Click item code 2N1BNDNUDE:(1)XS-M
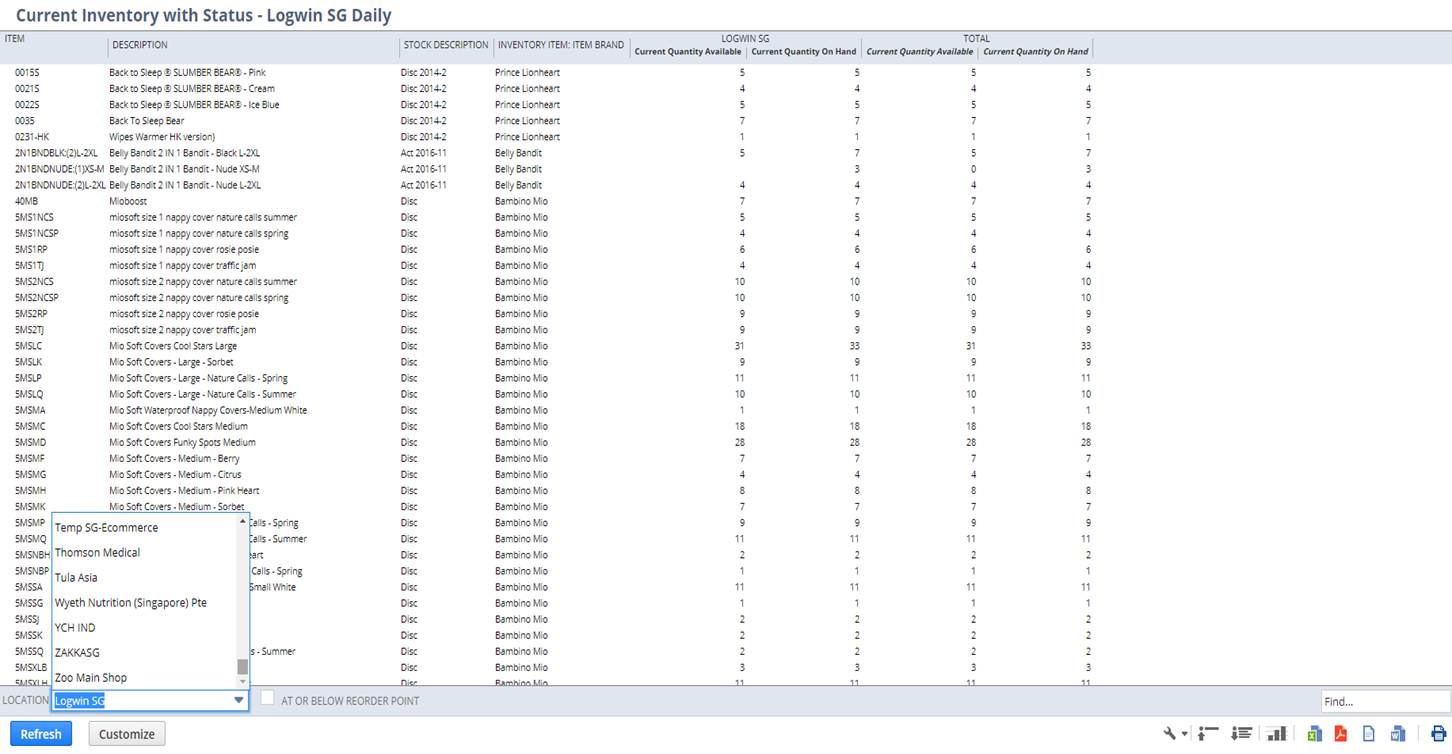The image size is (1452, 754). point(59,169)
